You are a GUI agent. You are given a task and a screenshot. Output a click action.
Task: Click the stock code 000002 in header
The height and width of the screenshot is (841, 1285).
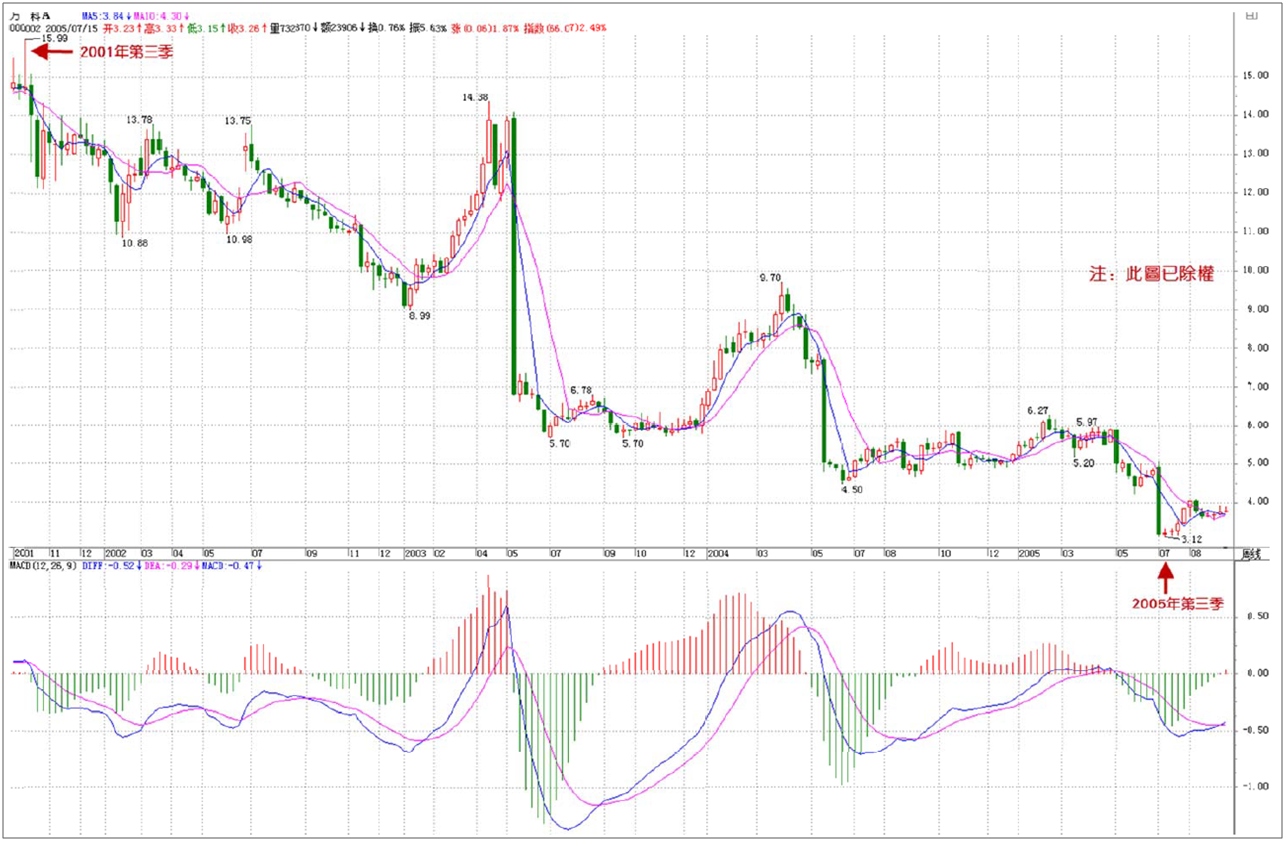tap(25, 29)
